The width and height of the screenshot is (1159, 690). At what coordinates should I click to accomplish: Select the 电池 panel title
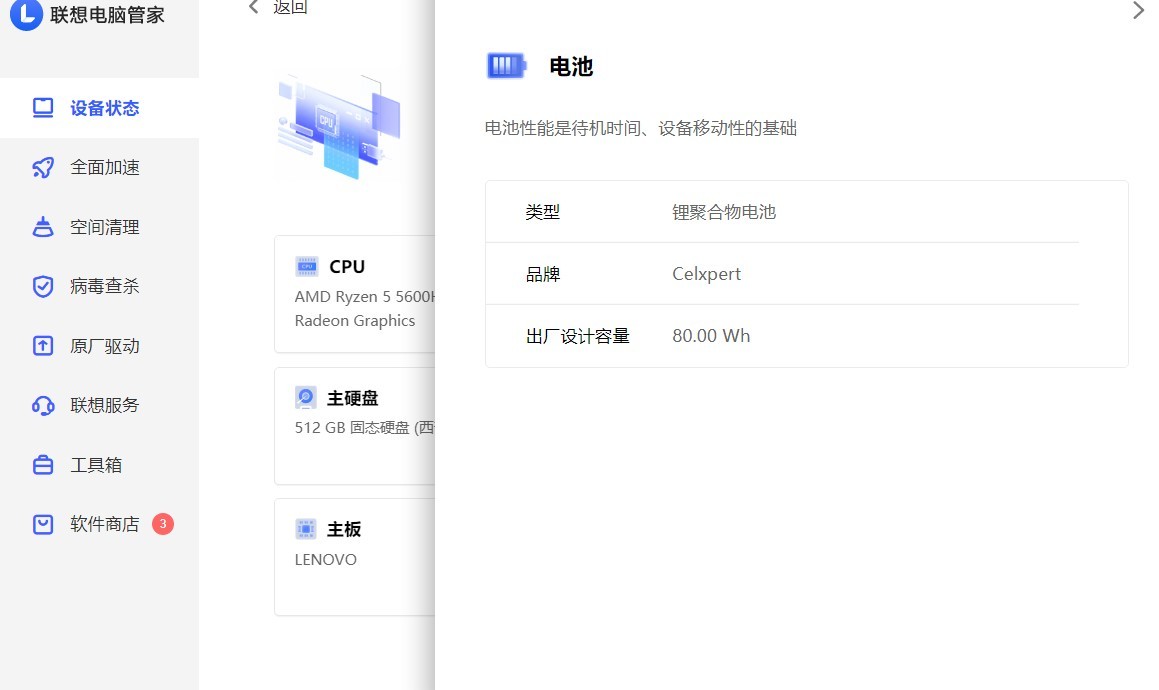click(x=571, y=67)
